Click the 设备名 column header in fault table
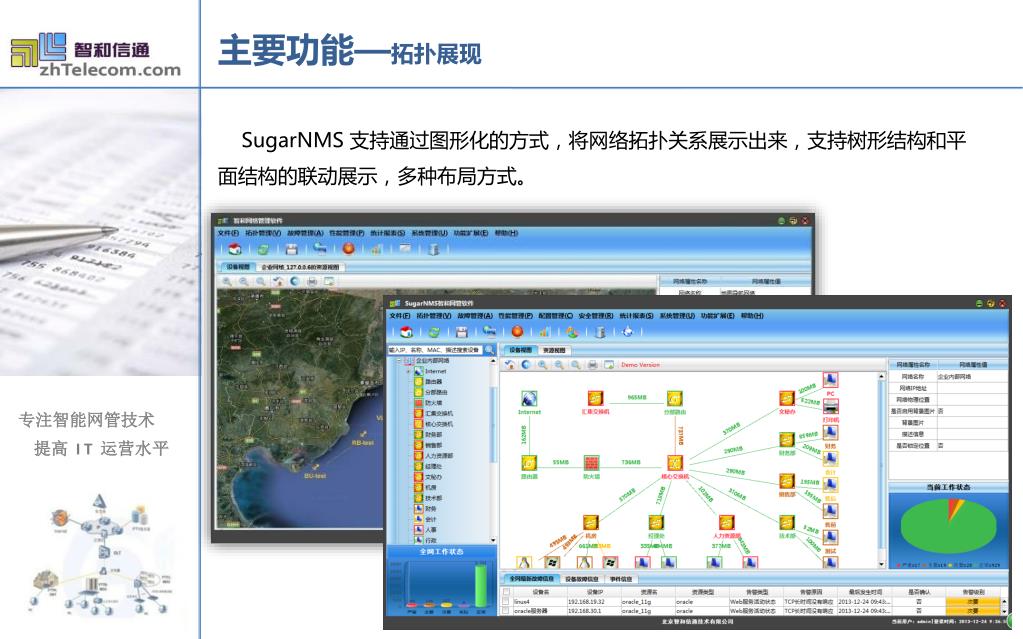 [541, 592]
